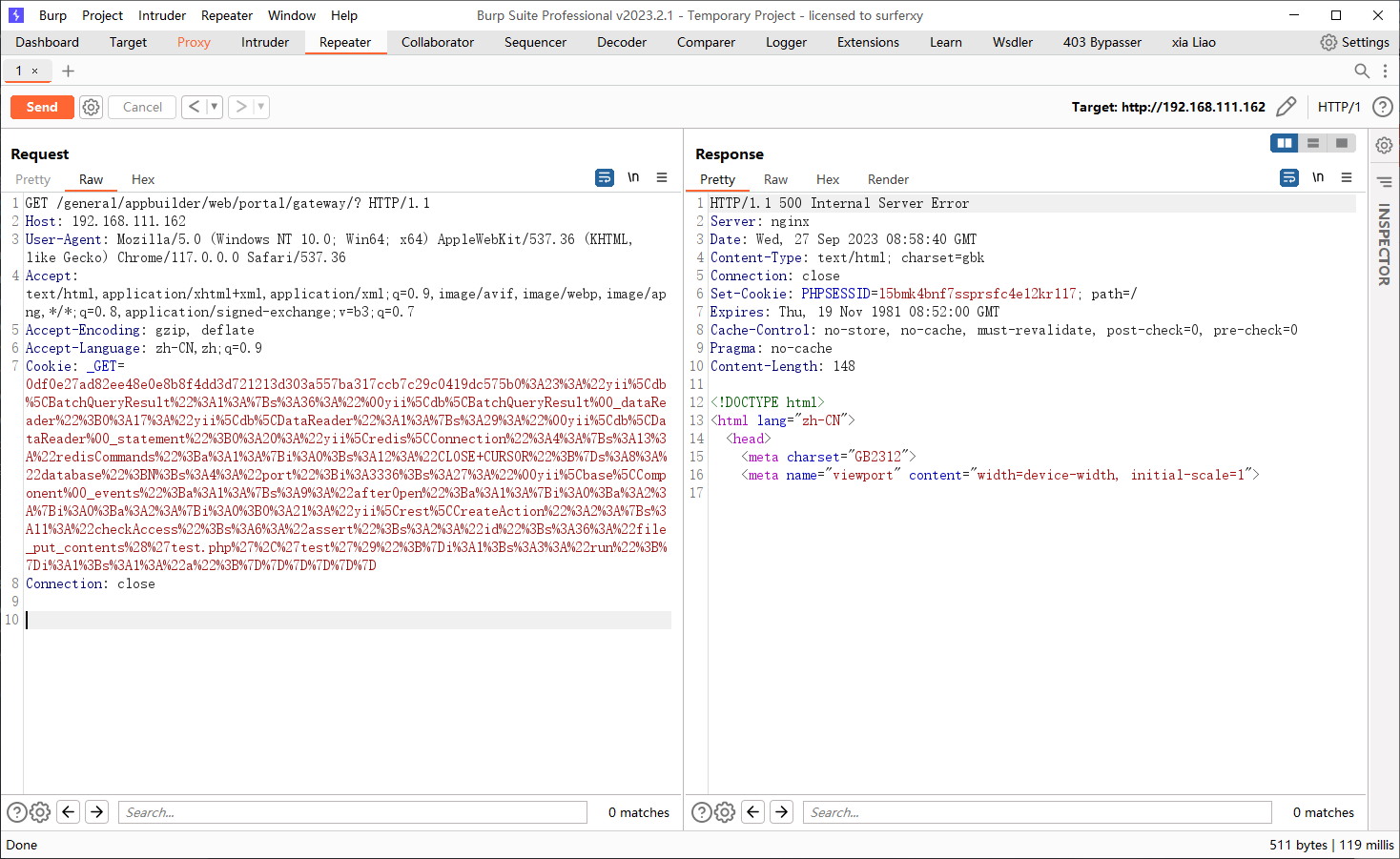The height and width of the screenshot is (859, 1400).
Task: Select the side-by-side layout view
Action: tap(1285, 143)
